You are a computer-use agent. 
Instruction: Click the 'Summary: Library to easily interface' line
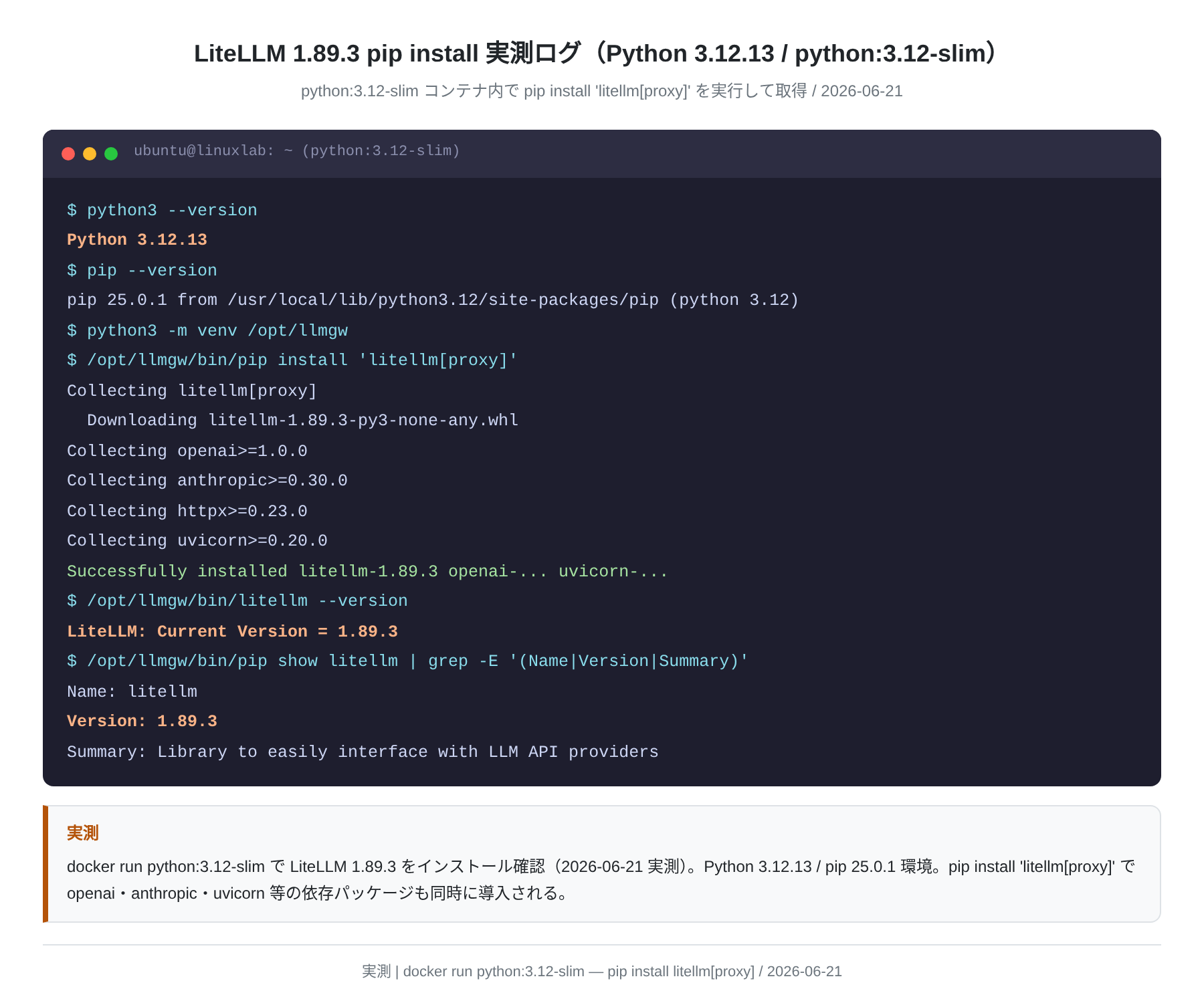pyautogui.click(x=363, y=752)
